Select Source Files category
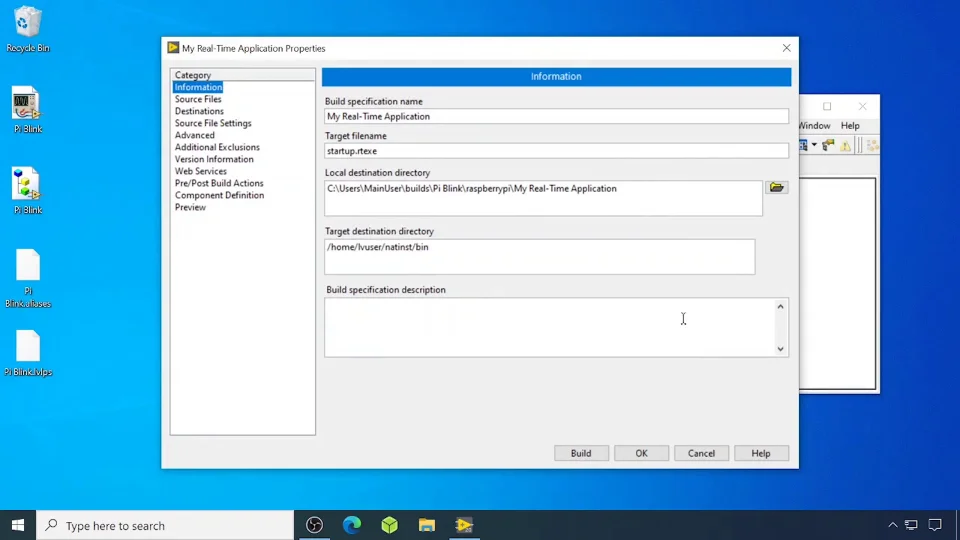960x540 pixels. pyautogui.click(x=198, y=99)
